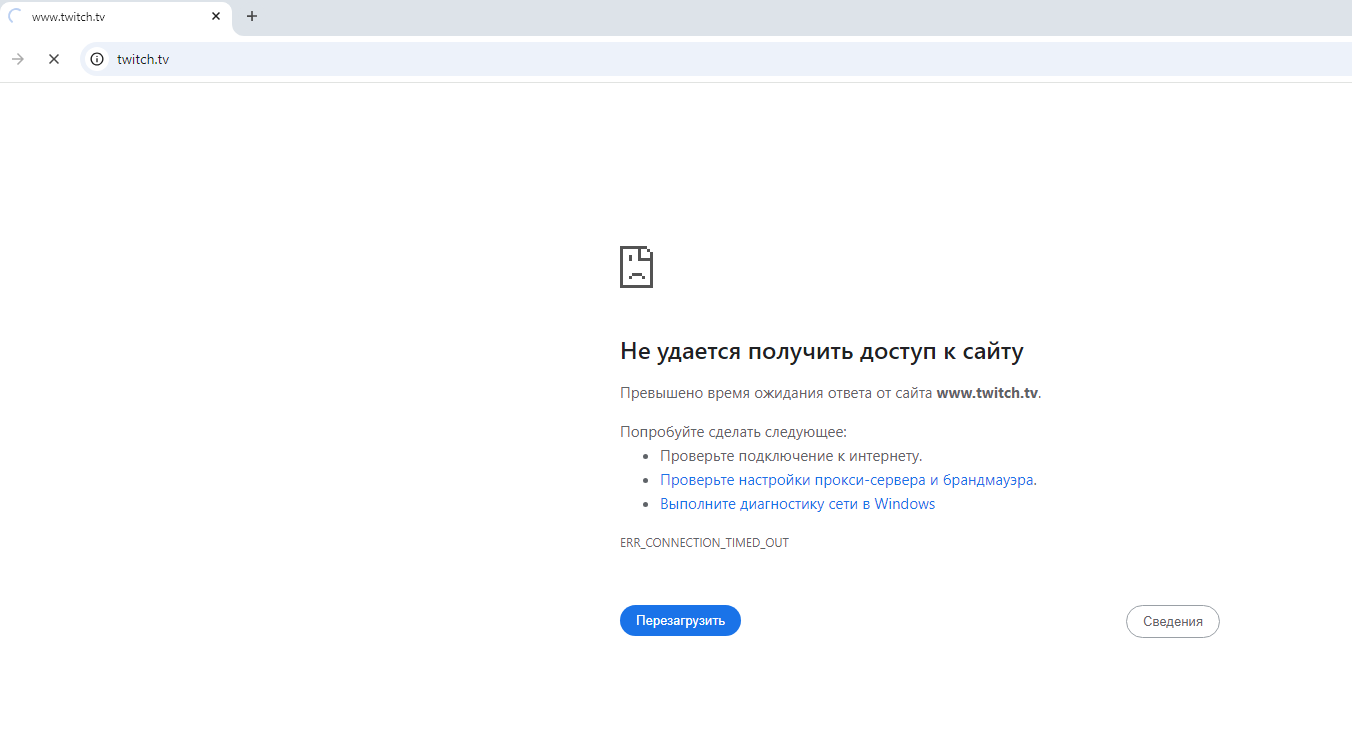Close the www.twitch.tv tab

point(216,16)
